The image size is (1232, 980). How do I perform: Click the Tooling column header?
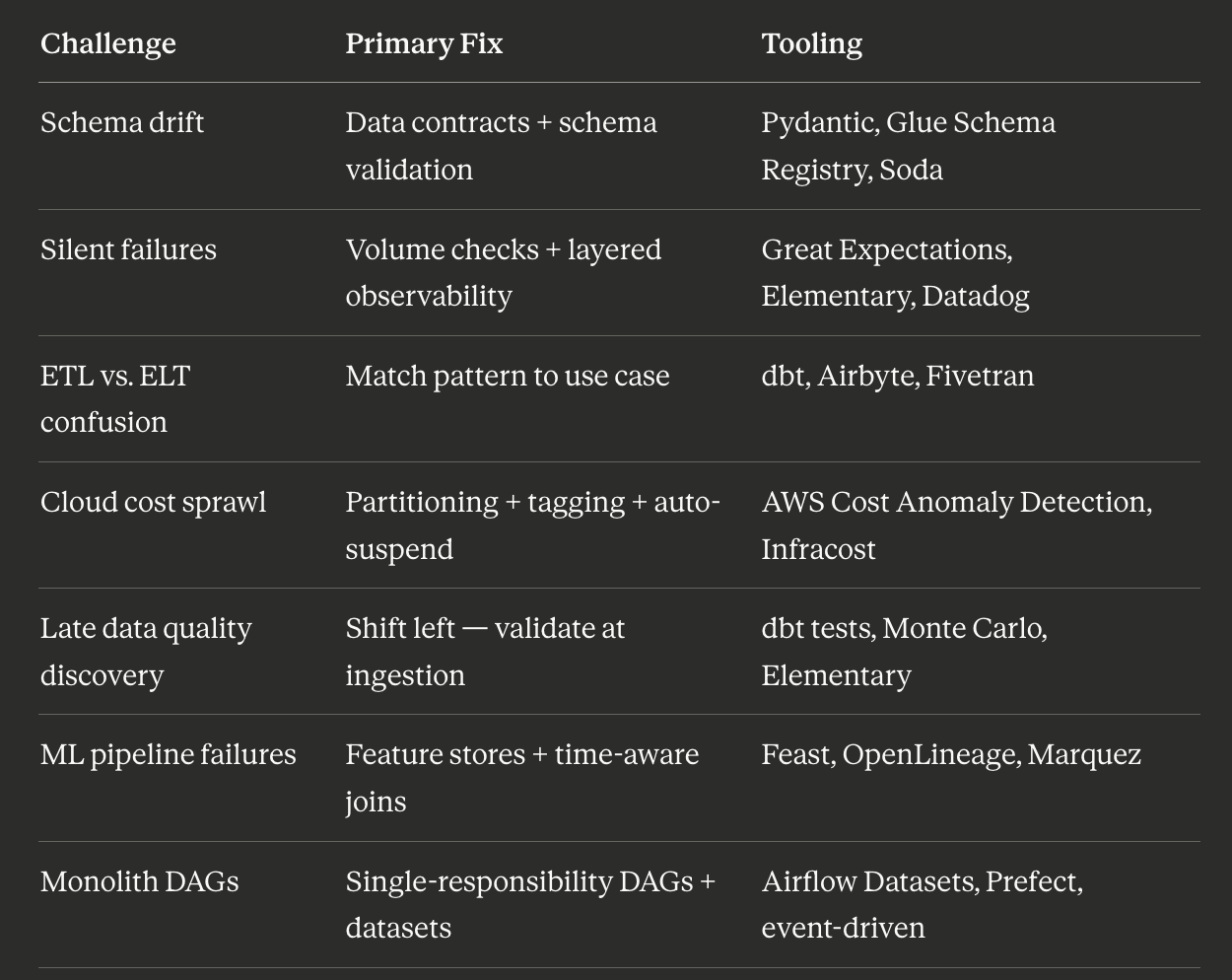pyautogui.click(x=811, y=43)
